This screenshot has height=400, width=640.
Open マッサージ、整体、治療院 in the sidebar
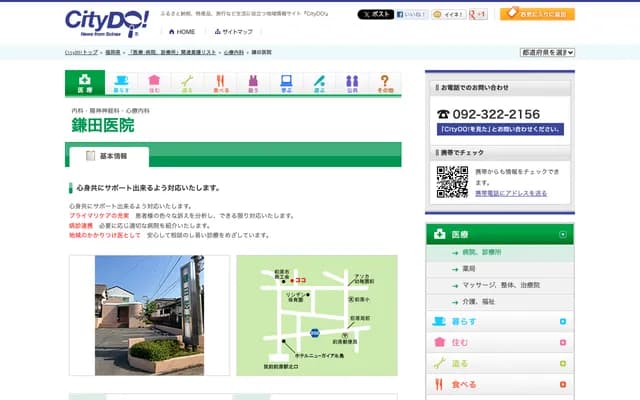click(x=500, y=285)
